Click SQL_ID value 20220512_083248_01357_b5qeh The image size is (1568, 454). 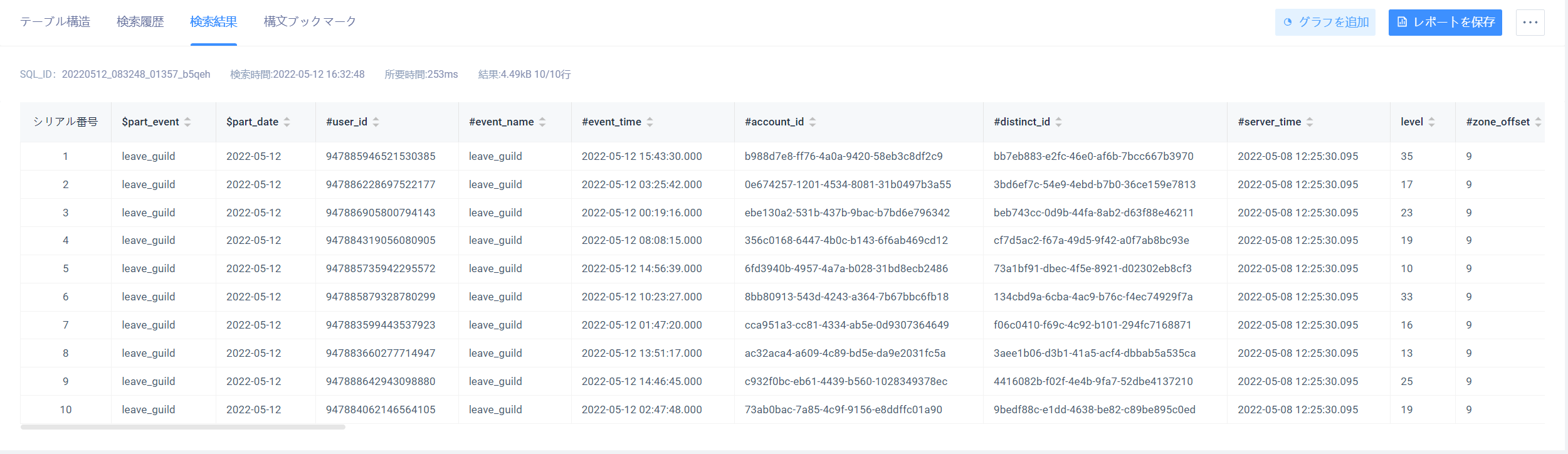pyautogui.click(x=136, y=75)
